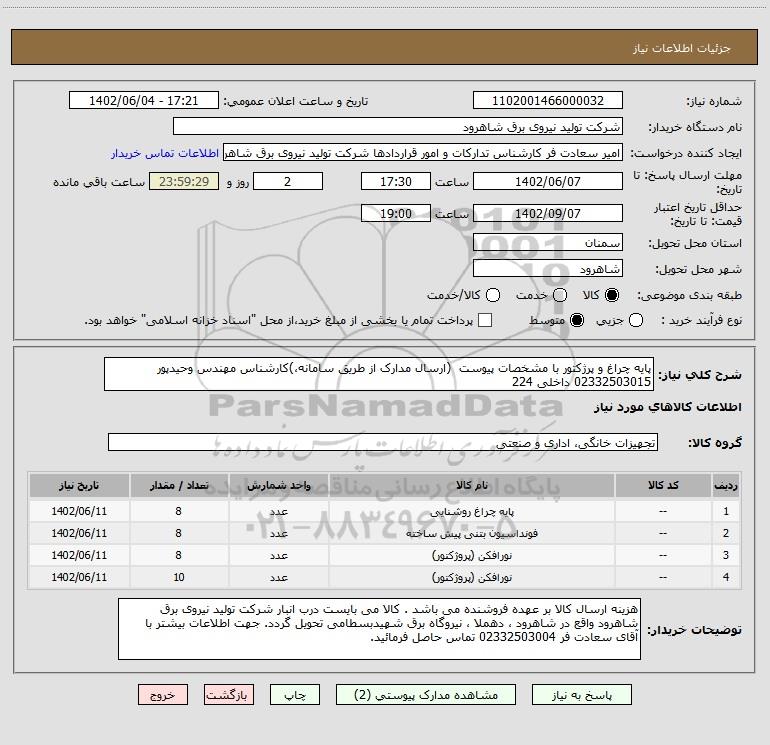Click quantity 10 in row 4
The image size is (770, 745).
[x=179, y=578]
